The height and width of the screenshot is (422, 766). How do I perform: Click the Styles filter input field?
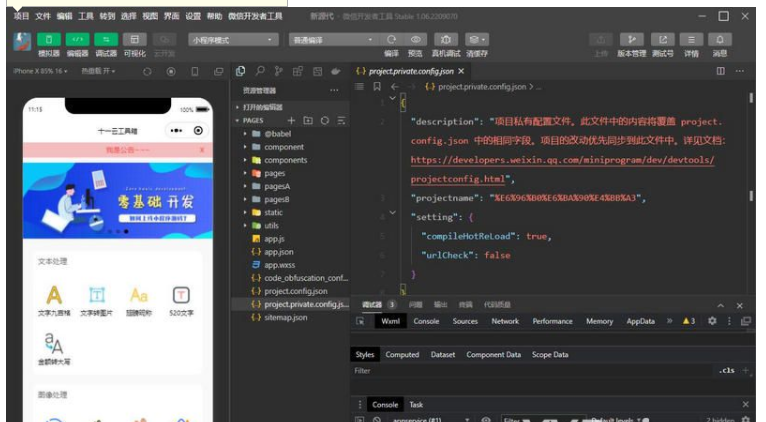click(530, 370)
